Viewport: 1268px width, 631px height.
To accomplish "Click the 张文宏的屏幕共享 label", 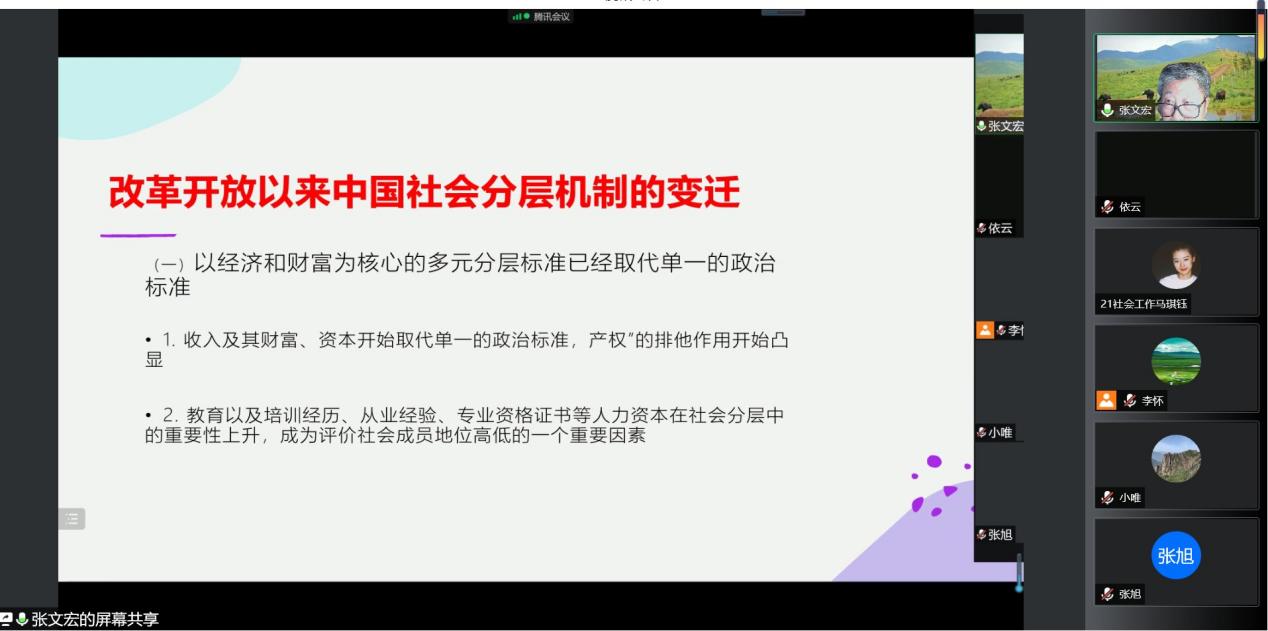I will coord(95,620).
